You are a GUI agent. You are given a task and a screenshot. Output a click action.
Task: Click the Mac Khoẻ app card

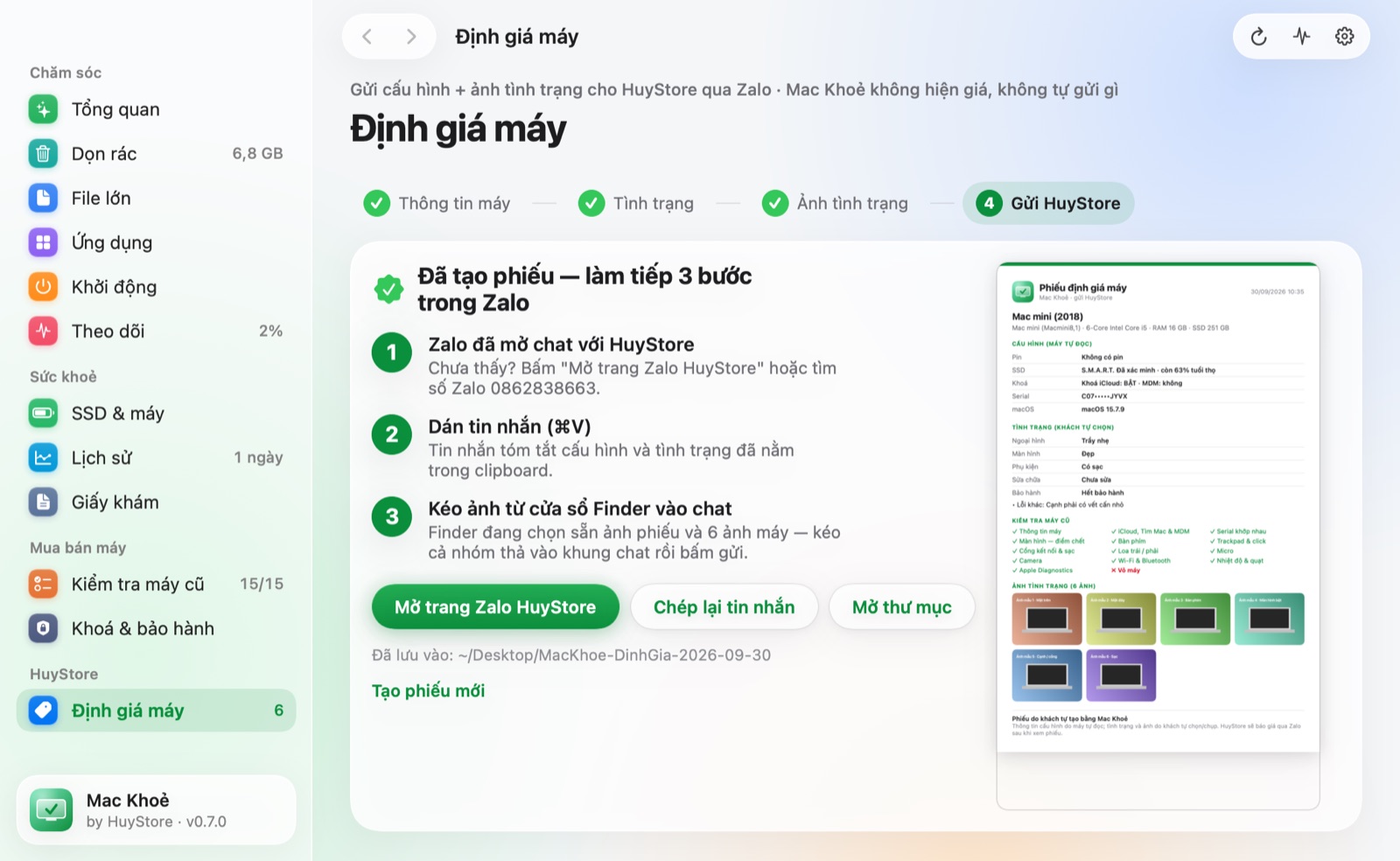click(x=156, y=810)
